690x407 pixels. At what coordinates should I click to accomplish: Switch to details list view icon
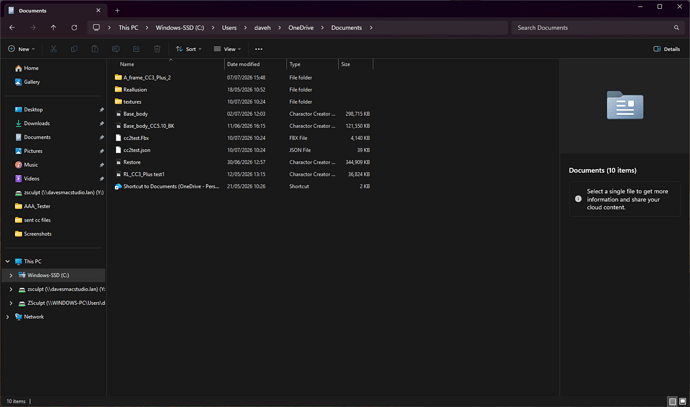pyautogui.click(x=672, y=401)
